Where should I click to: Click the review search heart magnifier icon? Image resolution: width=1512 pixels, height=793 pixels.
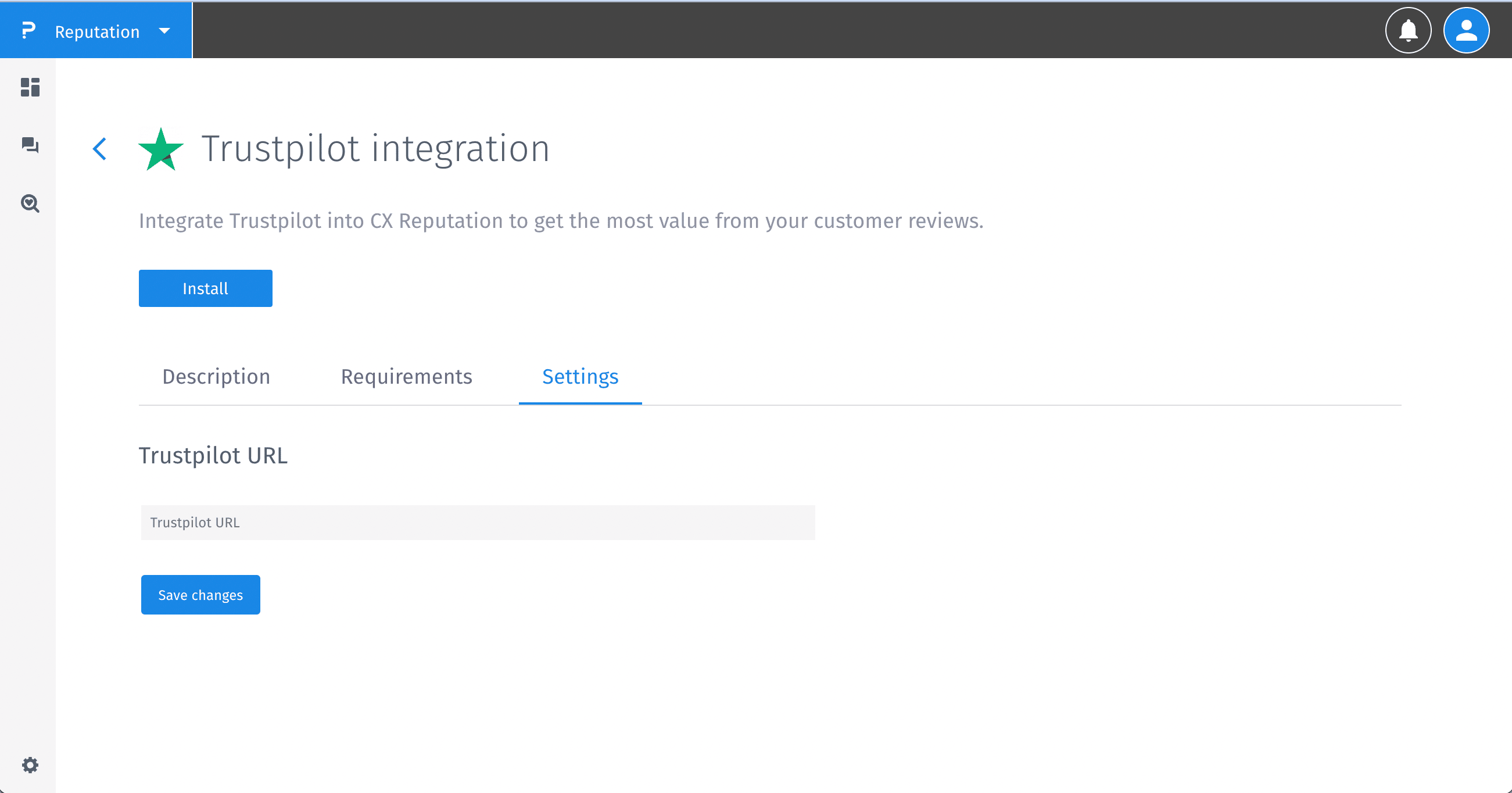30,203
